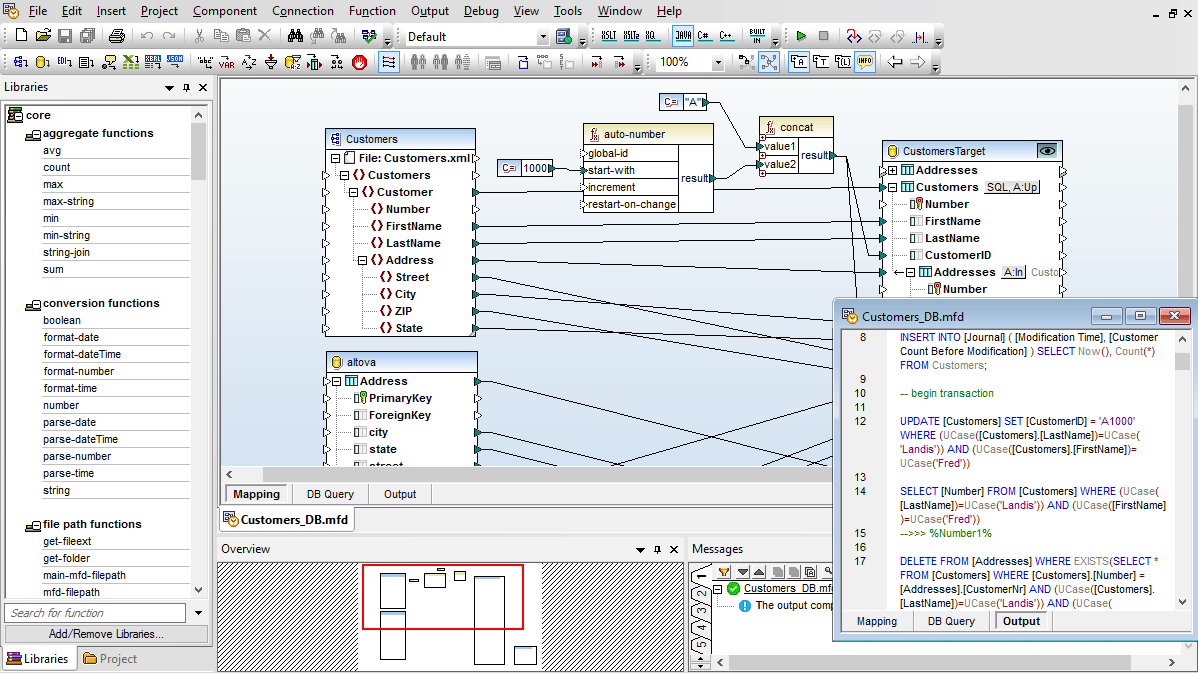
Task: Select the JAVA code generation button
Action: click(682, 36)
